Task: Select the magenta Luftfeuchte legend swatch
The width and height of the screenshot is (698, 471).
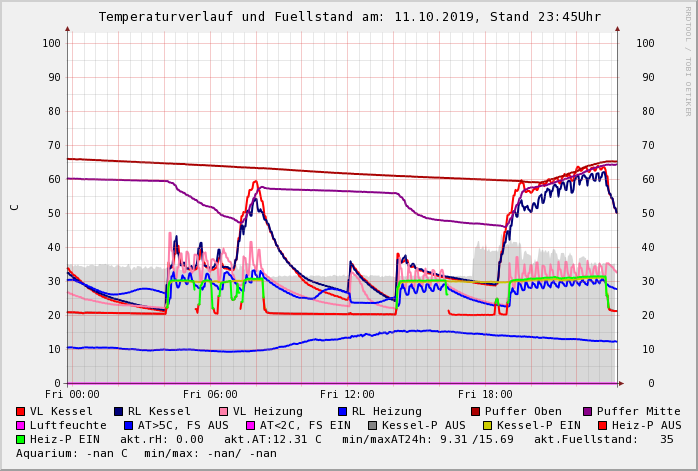Action: [21, 425]
